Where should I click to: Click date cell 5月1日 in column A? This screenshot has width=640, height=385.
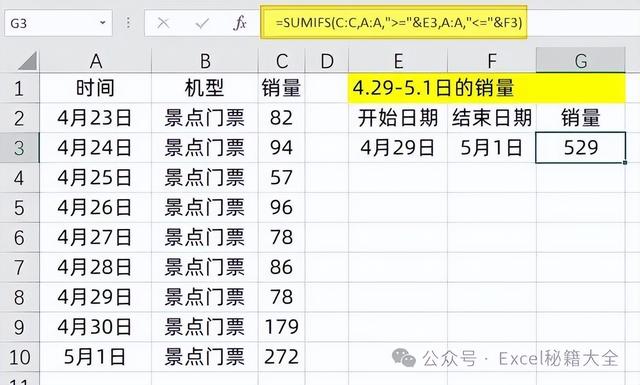[x=96, y=357]
